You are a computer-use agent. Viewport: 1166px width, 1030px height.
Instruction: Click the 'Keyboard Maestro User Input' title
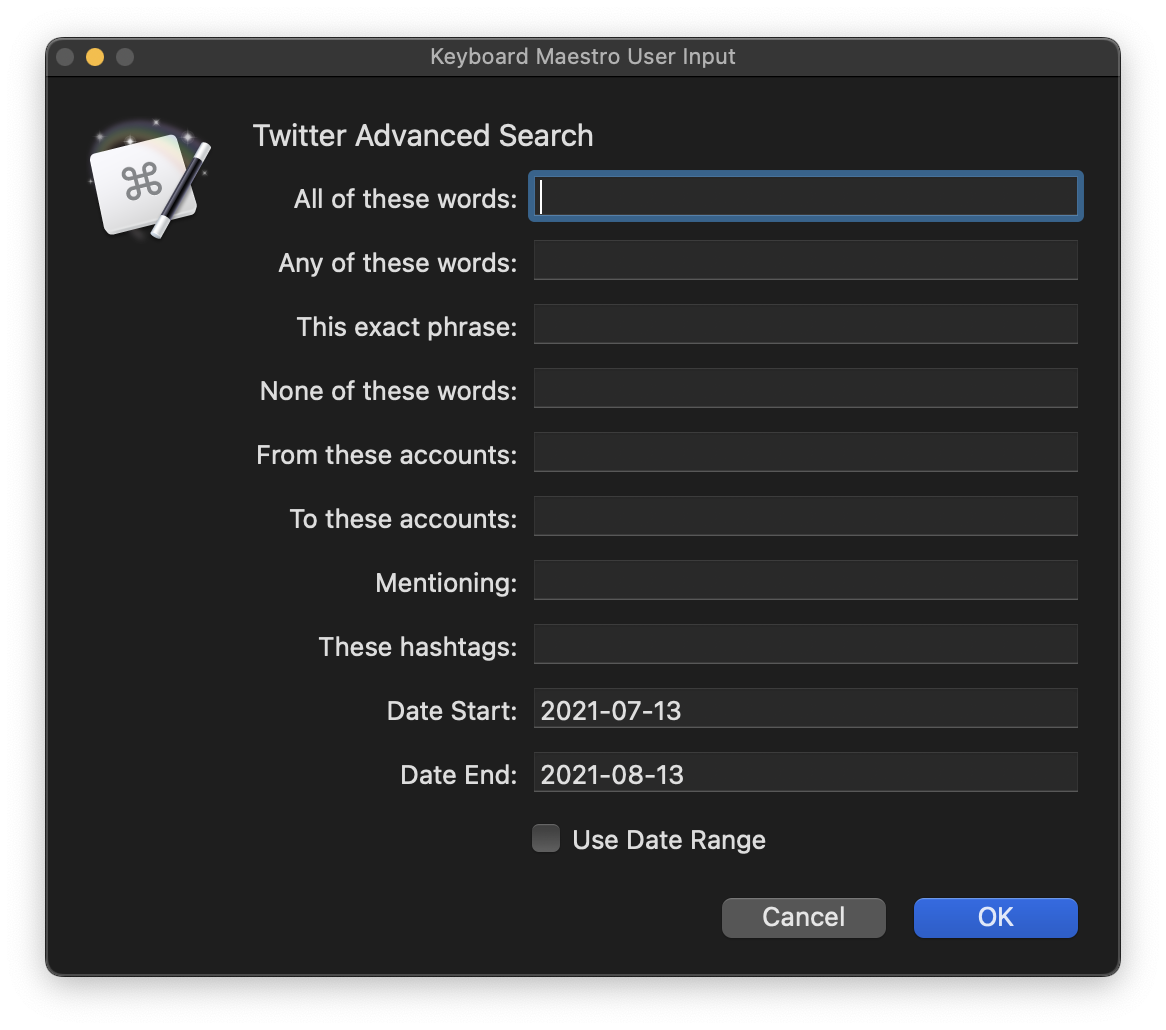pyautogui.click(x=582, y=57)
